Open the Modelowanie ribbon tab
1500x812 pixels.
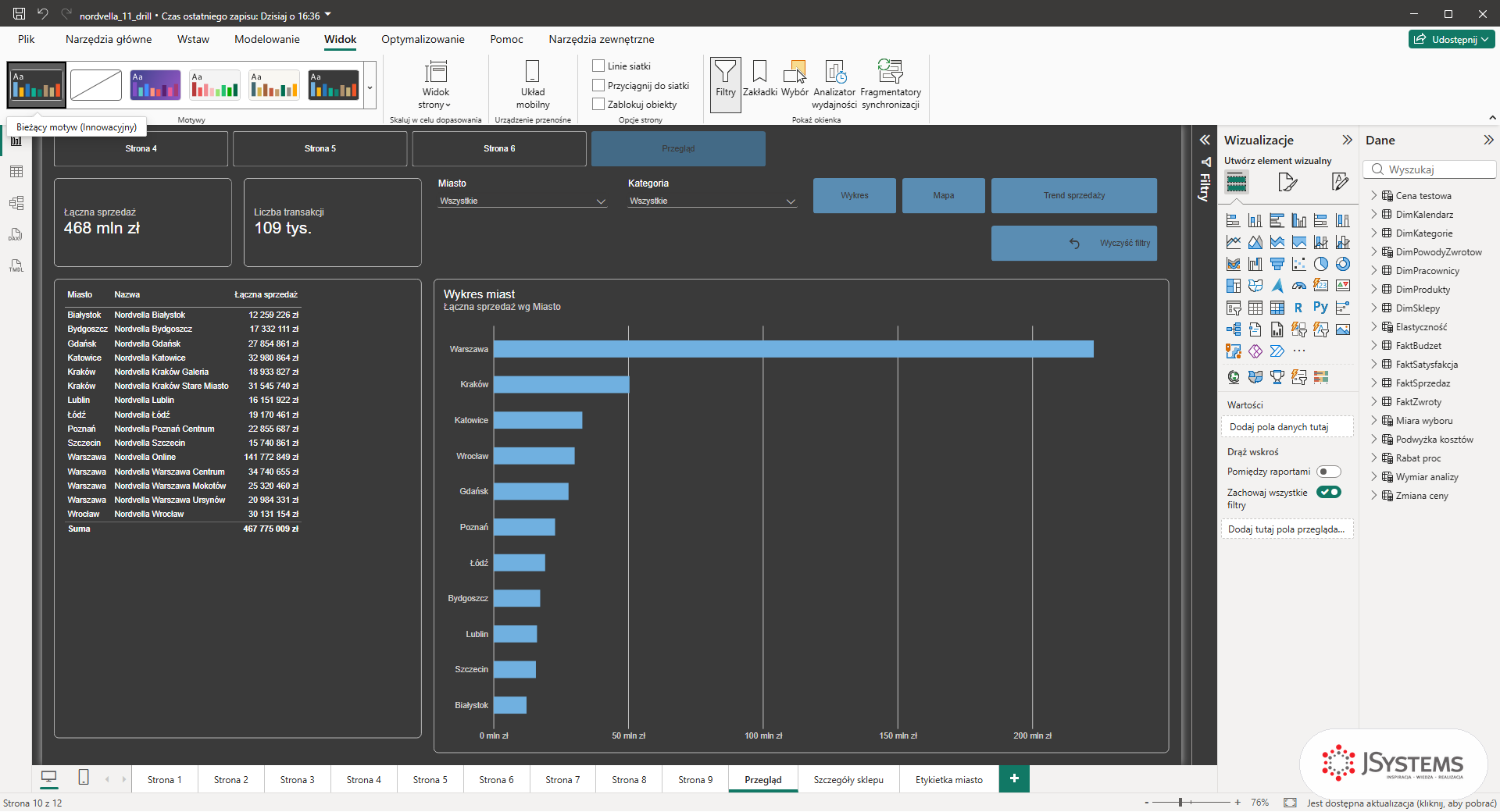coord(267,39)
